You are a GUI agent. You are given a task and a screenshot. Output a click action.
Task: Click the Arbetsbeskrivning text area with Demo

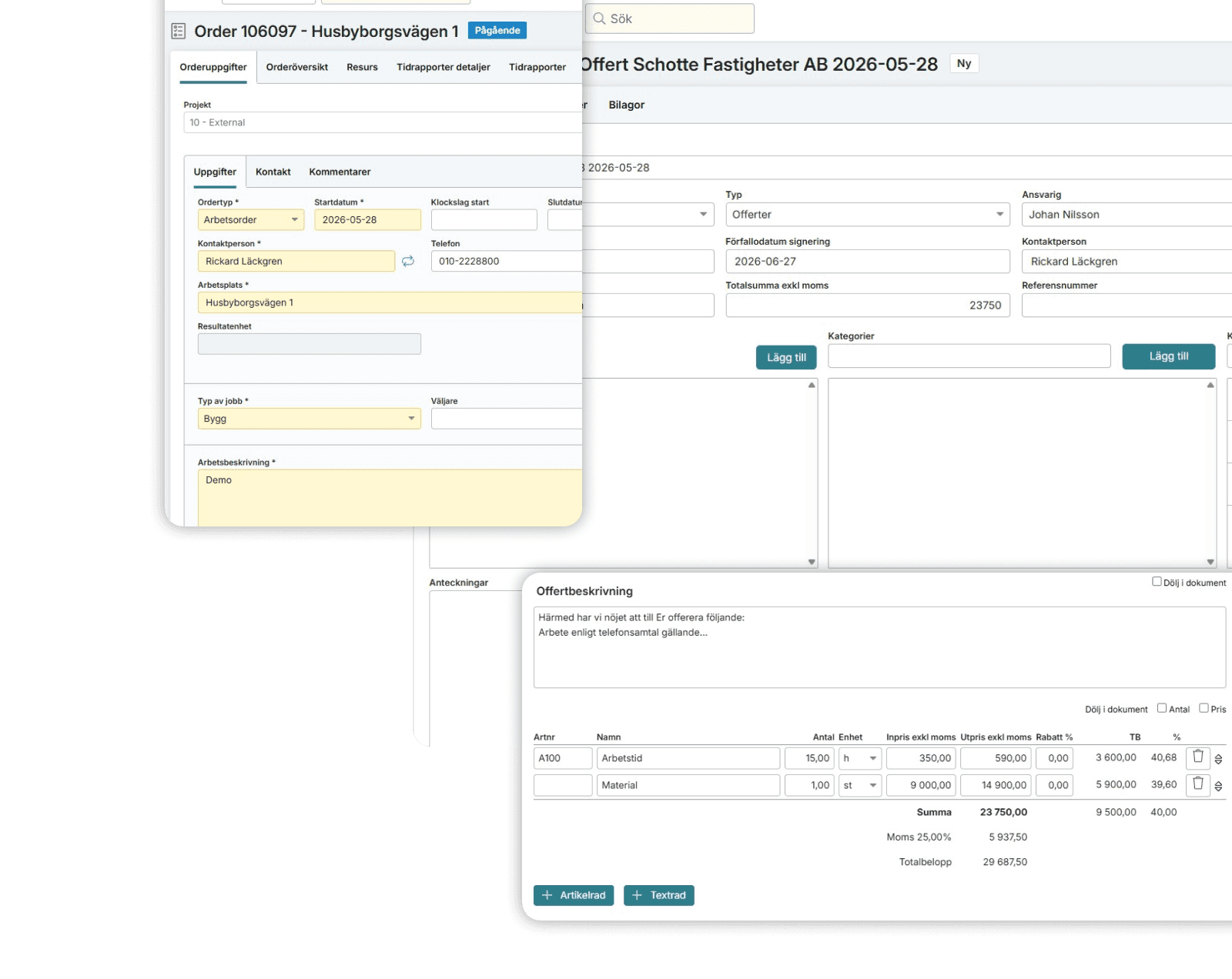point(390,498)
